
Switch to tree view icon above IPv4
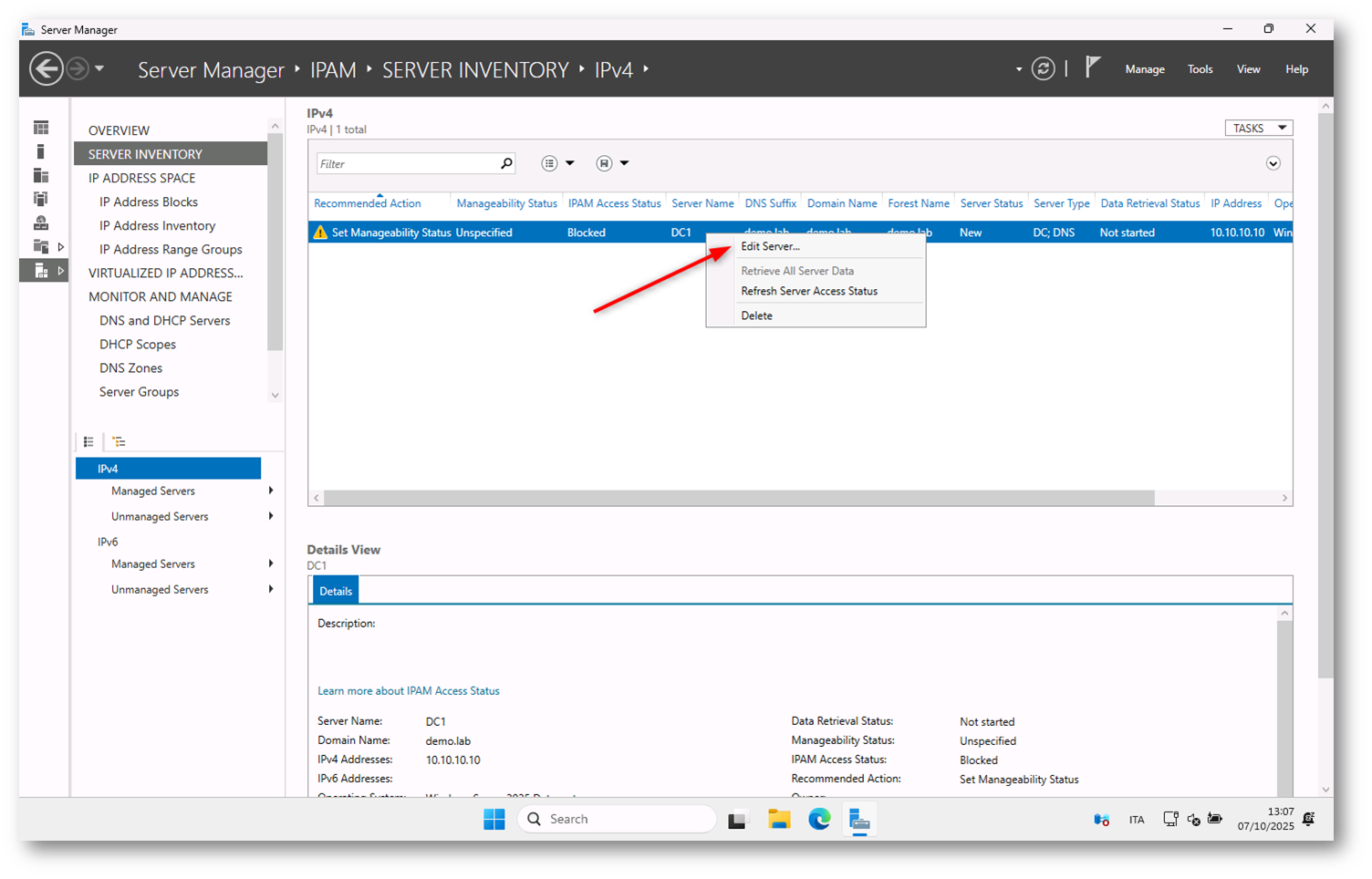pos(119,442)
